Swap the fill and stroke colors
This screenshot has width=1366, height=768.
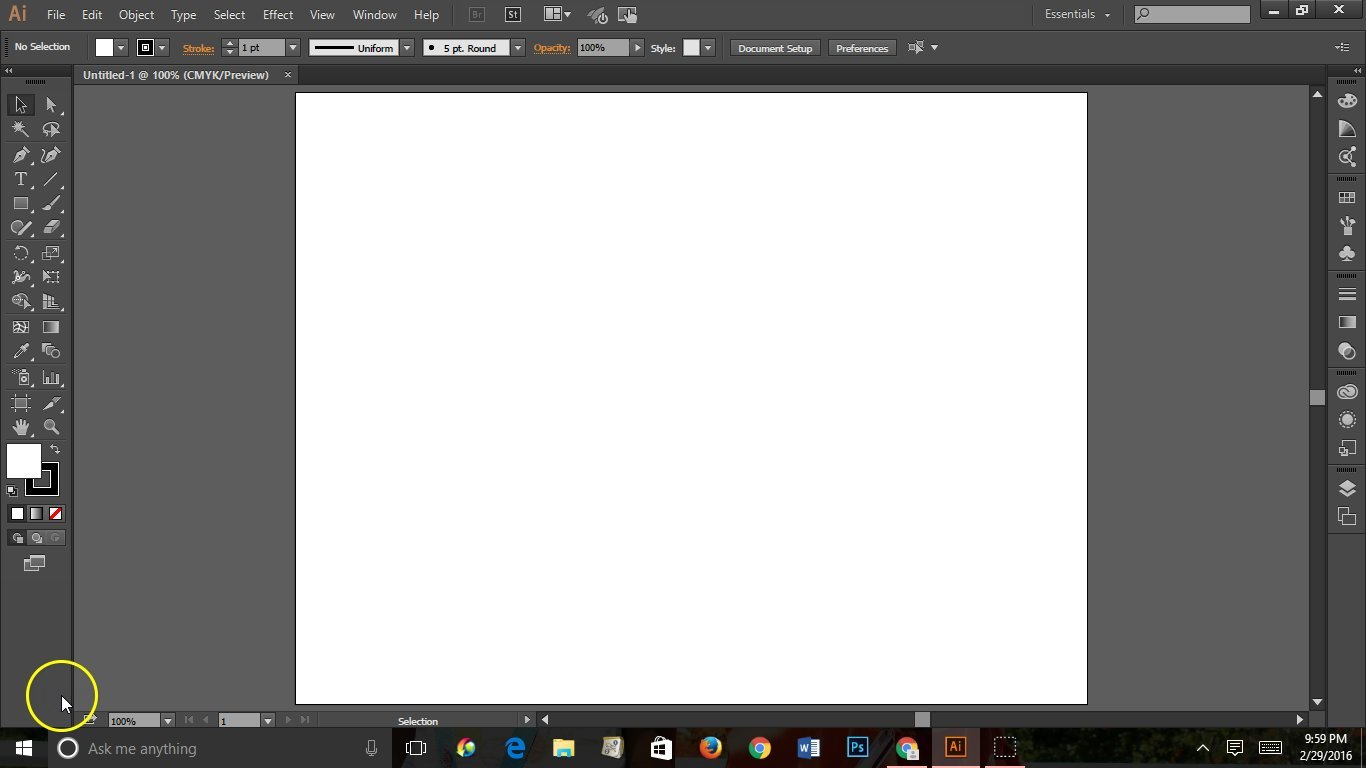(55, 449)
